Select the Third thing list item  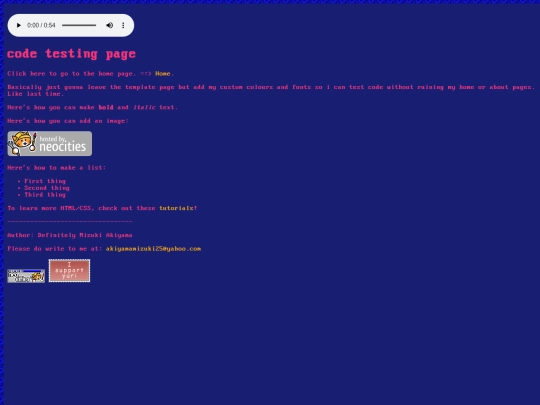[x=45, y=195]
